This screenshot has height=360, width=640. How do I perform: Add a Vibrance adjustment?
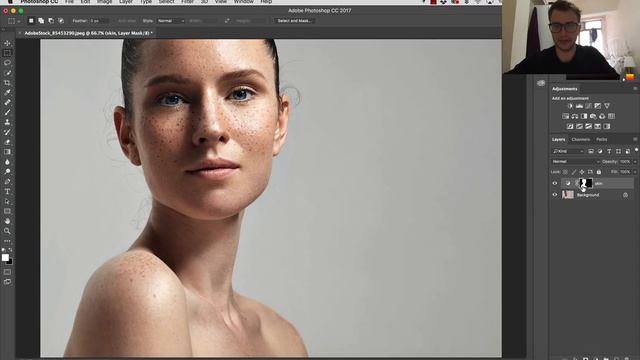(x=607, y=106)
